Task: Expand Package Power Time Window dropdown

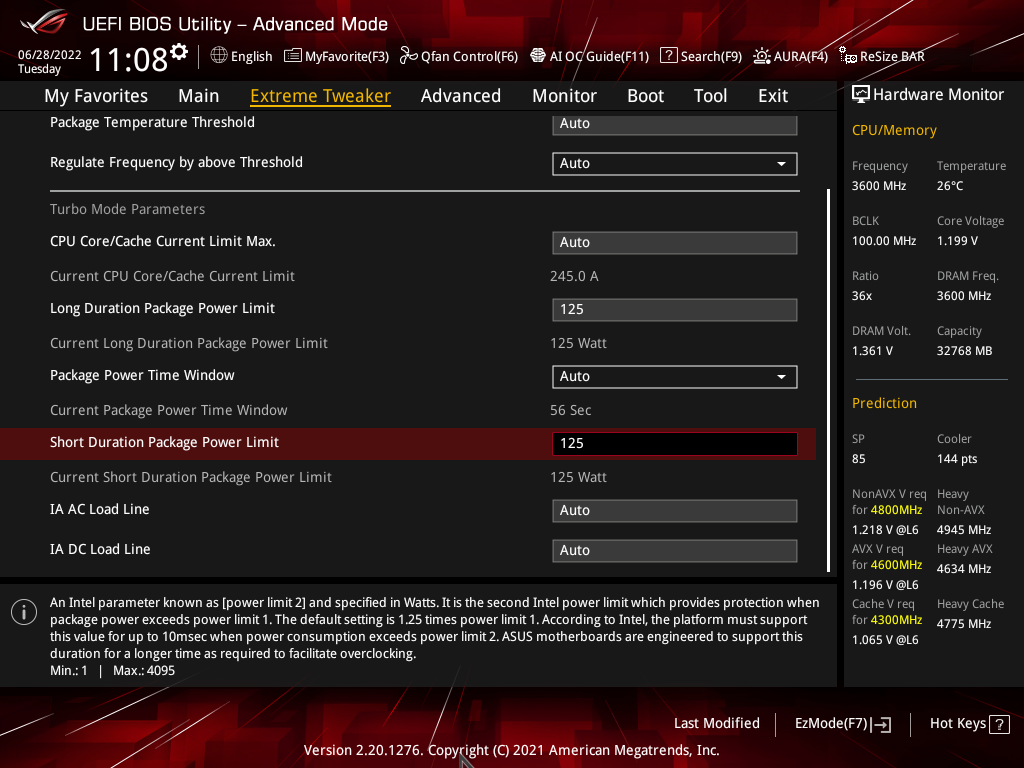Action: click(675, 376)
